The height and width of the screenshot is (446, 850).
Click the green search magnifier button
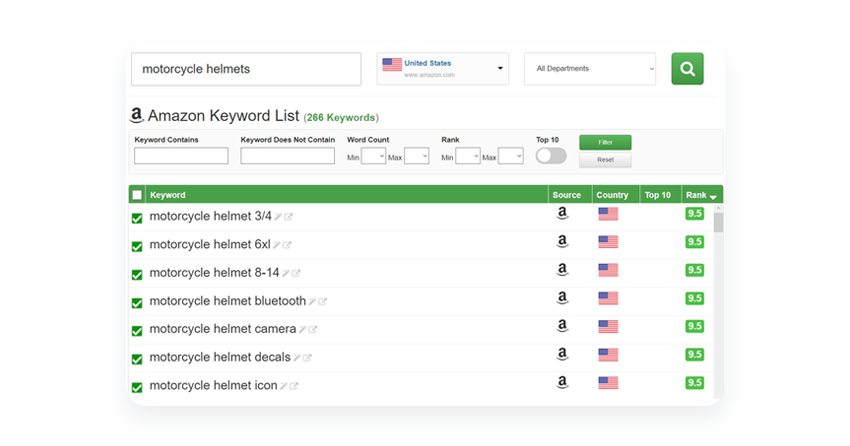[687, 69]
